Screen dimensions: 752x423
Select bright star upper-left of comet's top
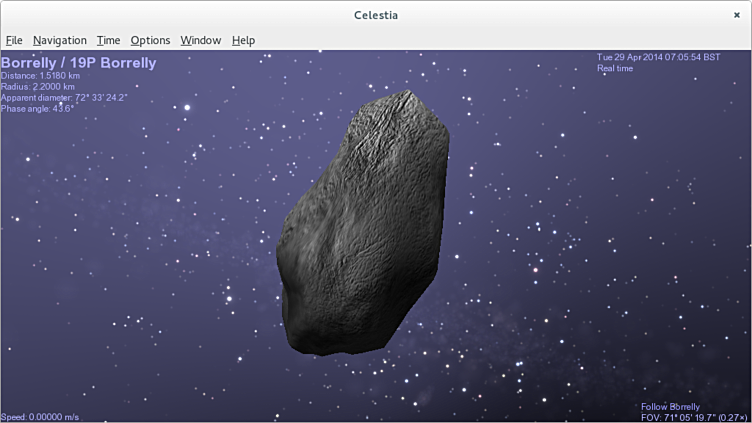click(187, 107)
